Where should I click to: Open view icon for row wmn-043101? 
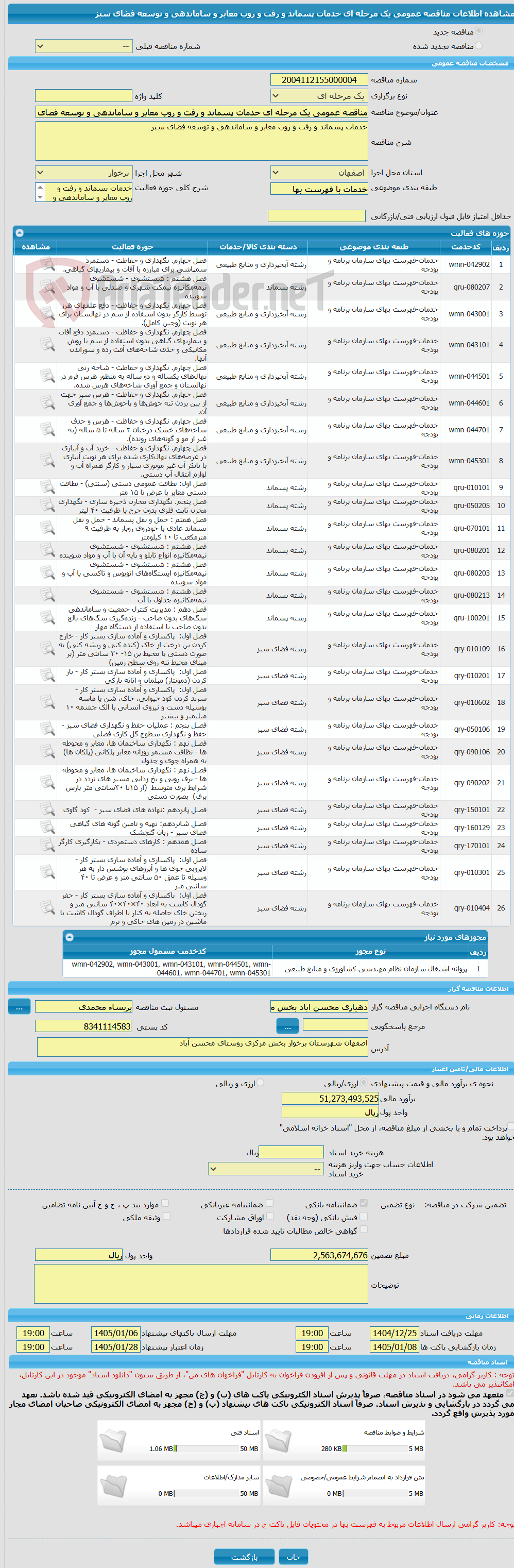tap(47, 345)
